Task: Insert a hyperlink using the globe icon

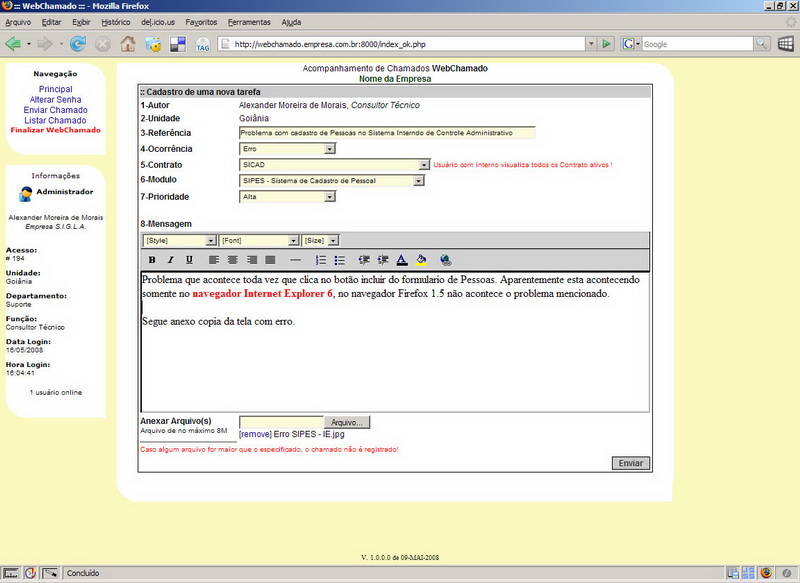Action: [x=445, y=260]
